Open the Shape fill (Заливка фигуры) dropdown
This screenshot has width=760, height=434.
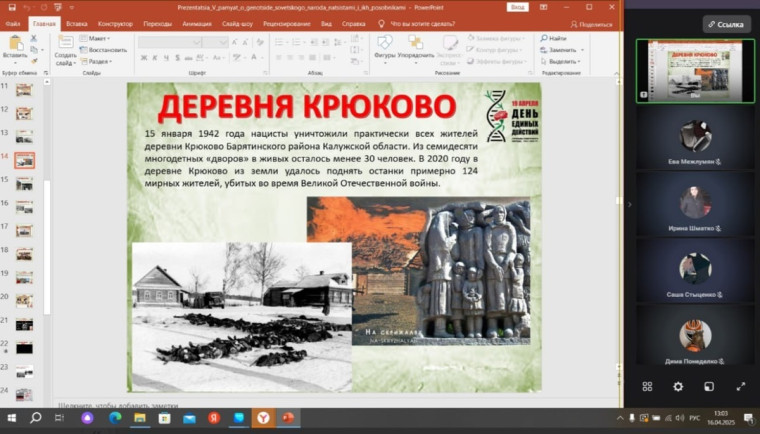(x=496, y=38)
